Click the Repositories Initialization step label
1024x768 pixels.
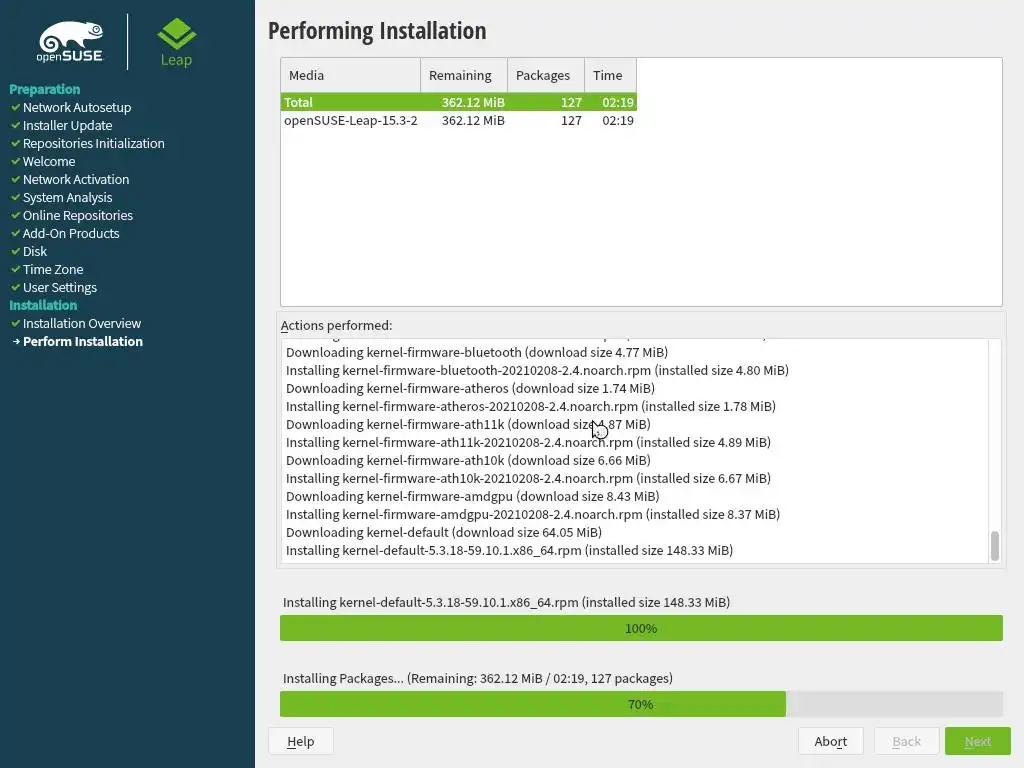click(x=93, y=143)
